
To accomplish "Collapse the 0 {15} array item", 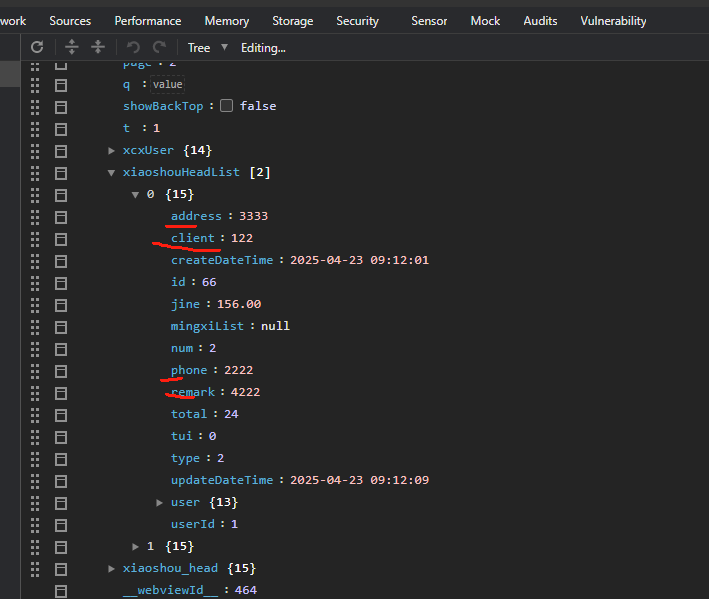I will [x=135, y=194].
